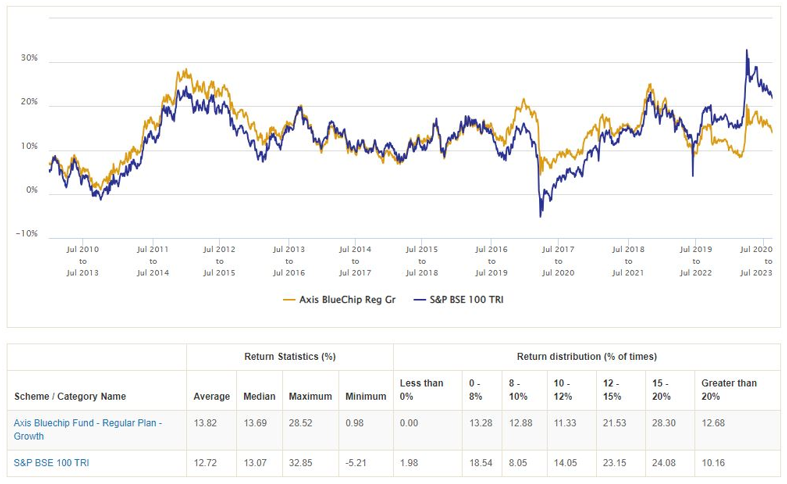787x484 pixels.
Task: Select BSE 100 median value 13.07
Action: click(x=255, y=462)
